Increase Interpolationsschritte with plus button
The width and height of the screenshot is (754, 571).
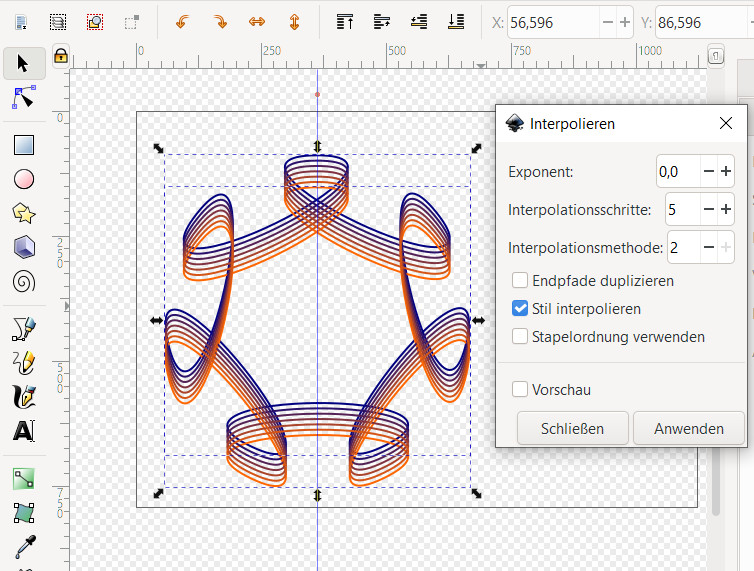(726, 209)
